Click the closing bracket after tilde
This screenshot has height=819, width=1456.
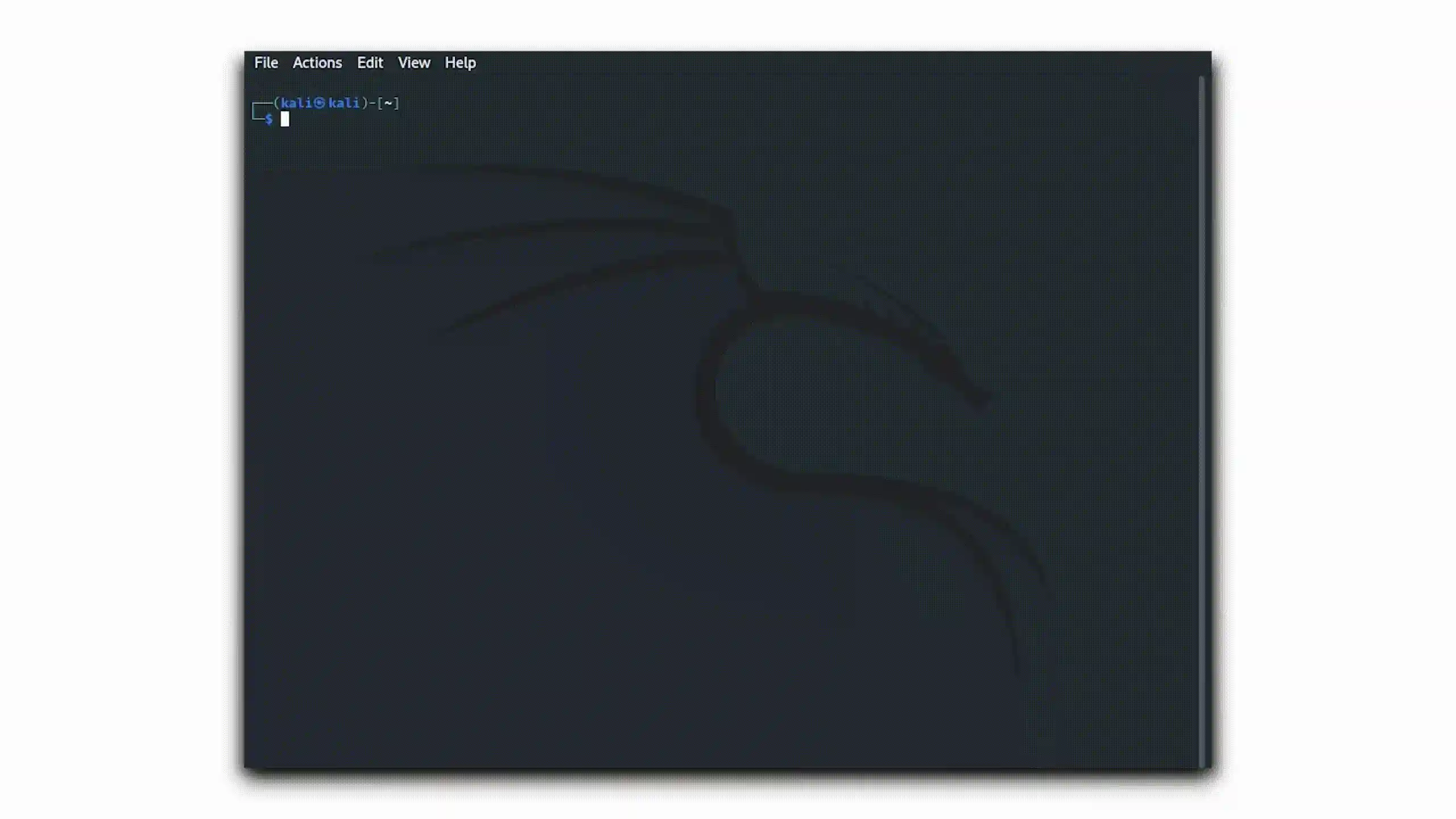click(397, 103)
